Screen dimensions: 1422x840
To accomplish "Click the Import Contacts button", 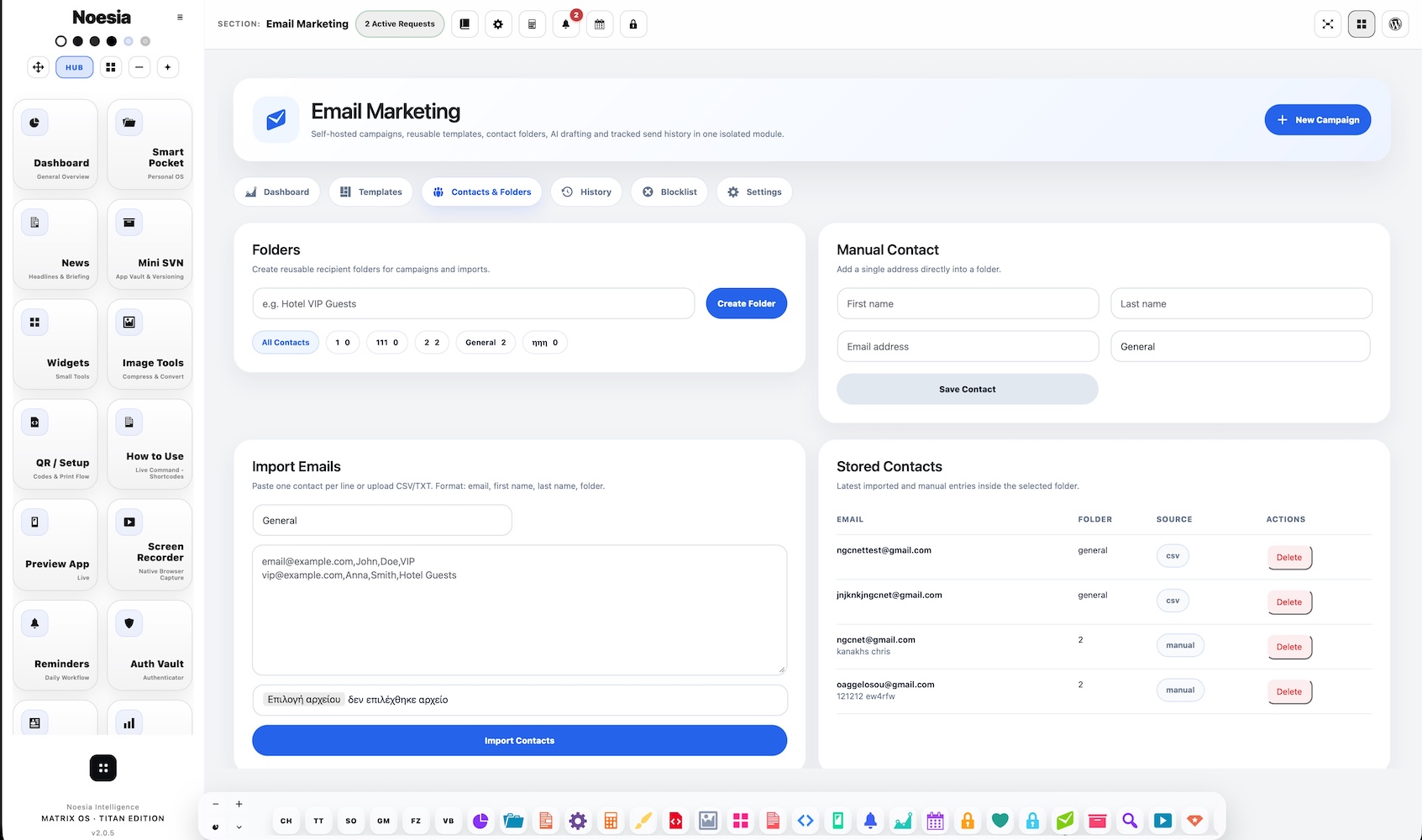I will (519, 741).
